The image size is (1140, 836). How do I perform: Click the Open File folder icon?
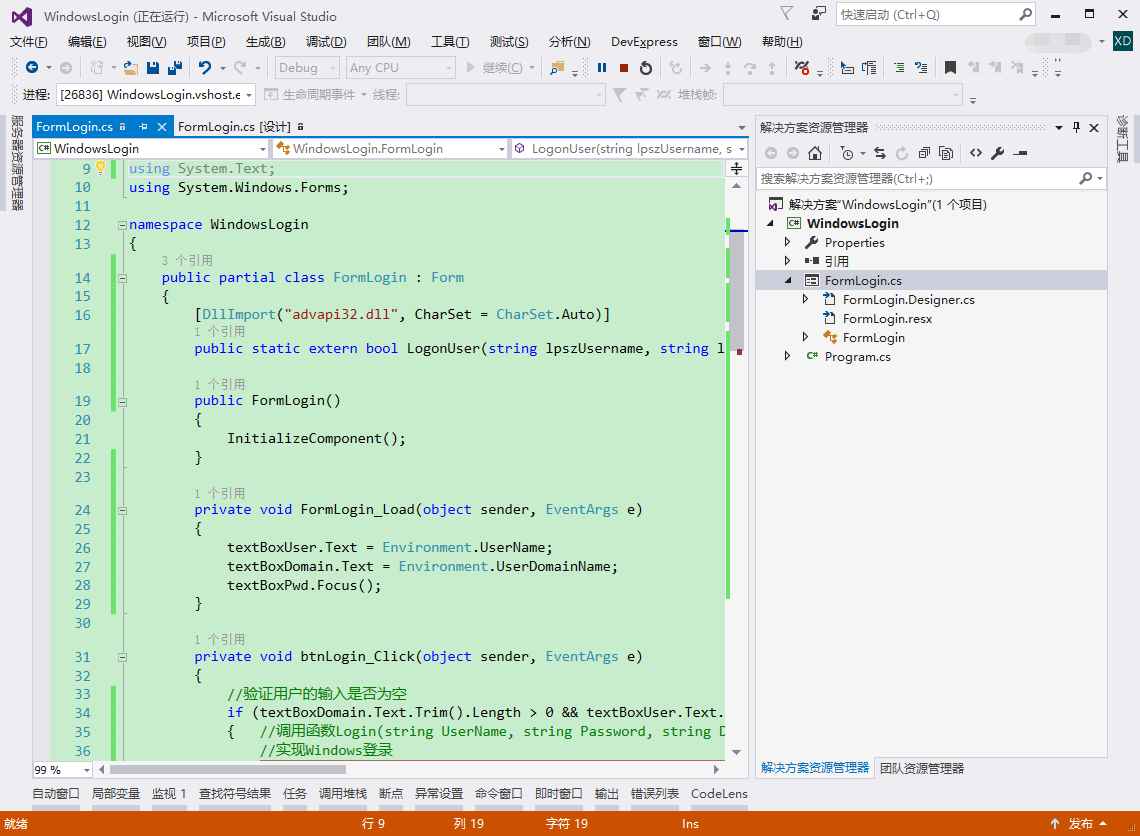pyautogui.click(x=131, y=68)
